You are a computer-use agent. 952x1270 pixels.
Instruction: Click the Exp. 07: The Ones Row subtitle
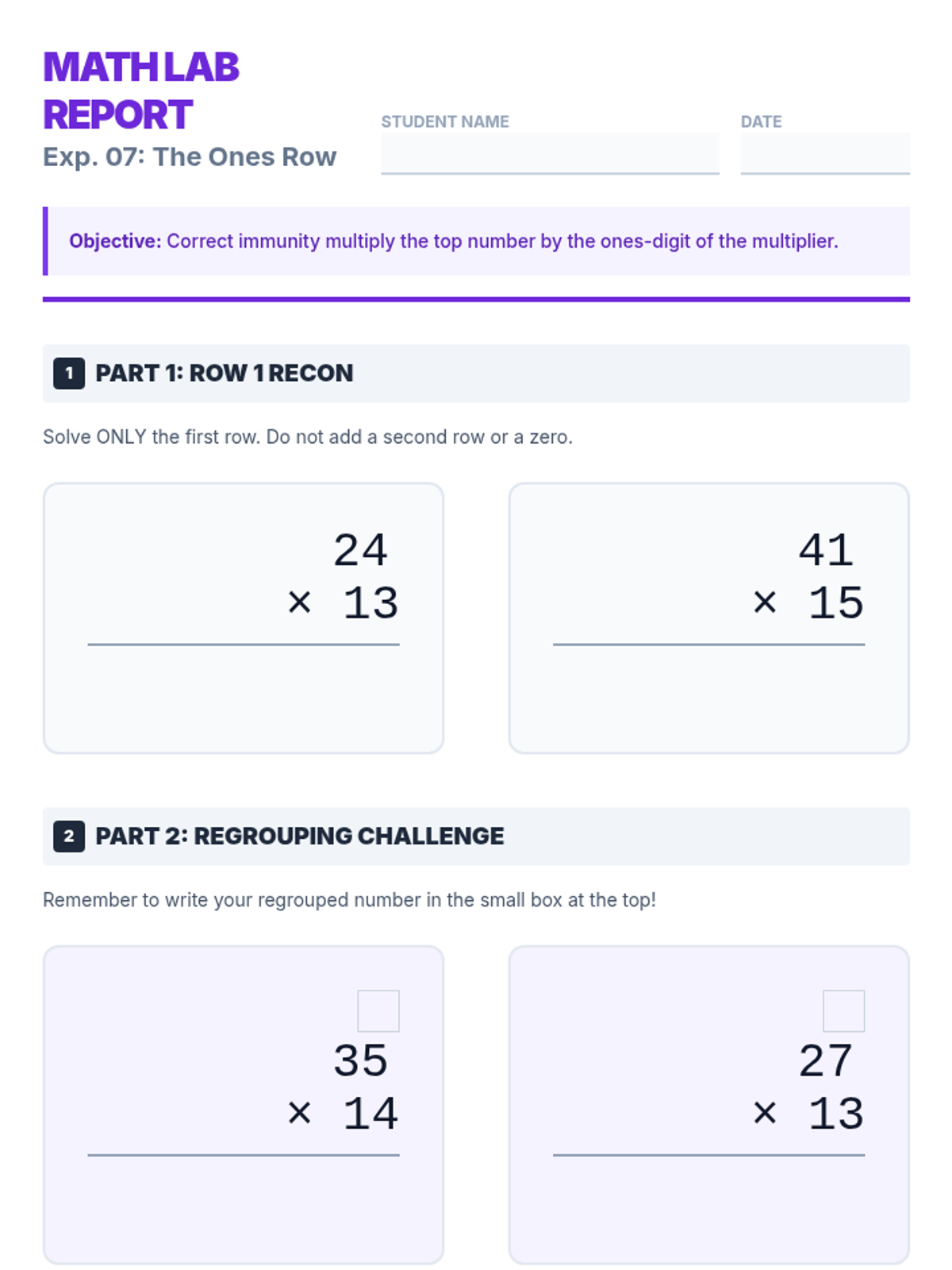(x=190, y=157)
